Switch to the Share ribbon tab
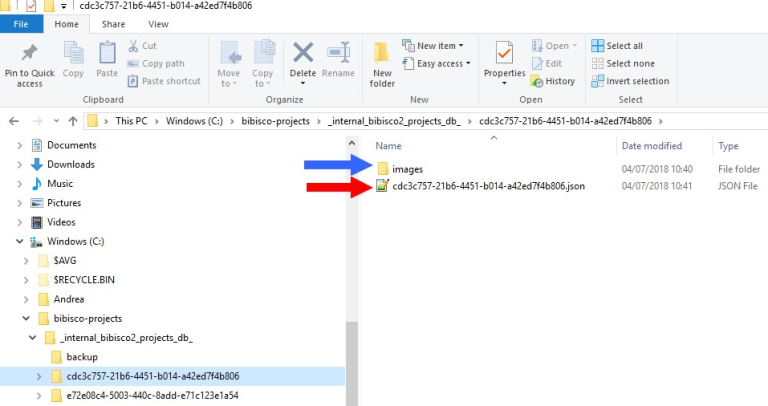This screenshot has height=406, width=768. tap(113, 24)
